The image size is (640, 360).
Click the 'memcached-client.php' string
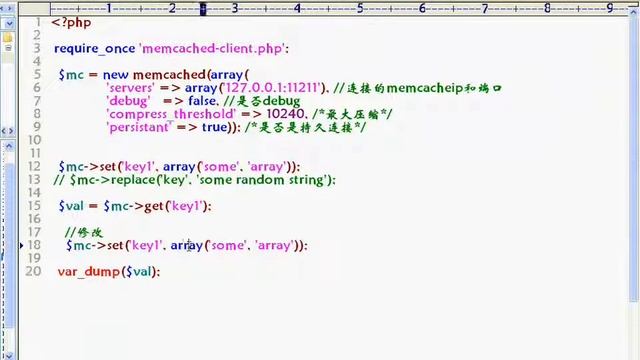pos(212,49)
